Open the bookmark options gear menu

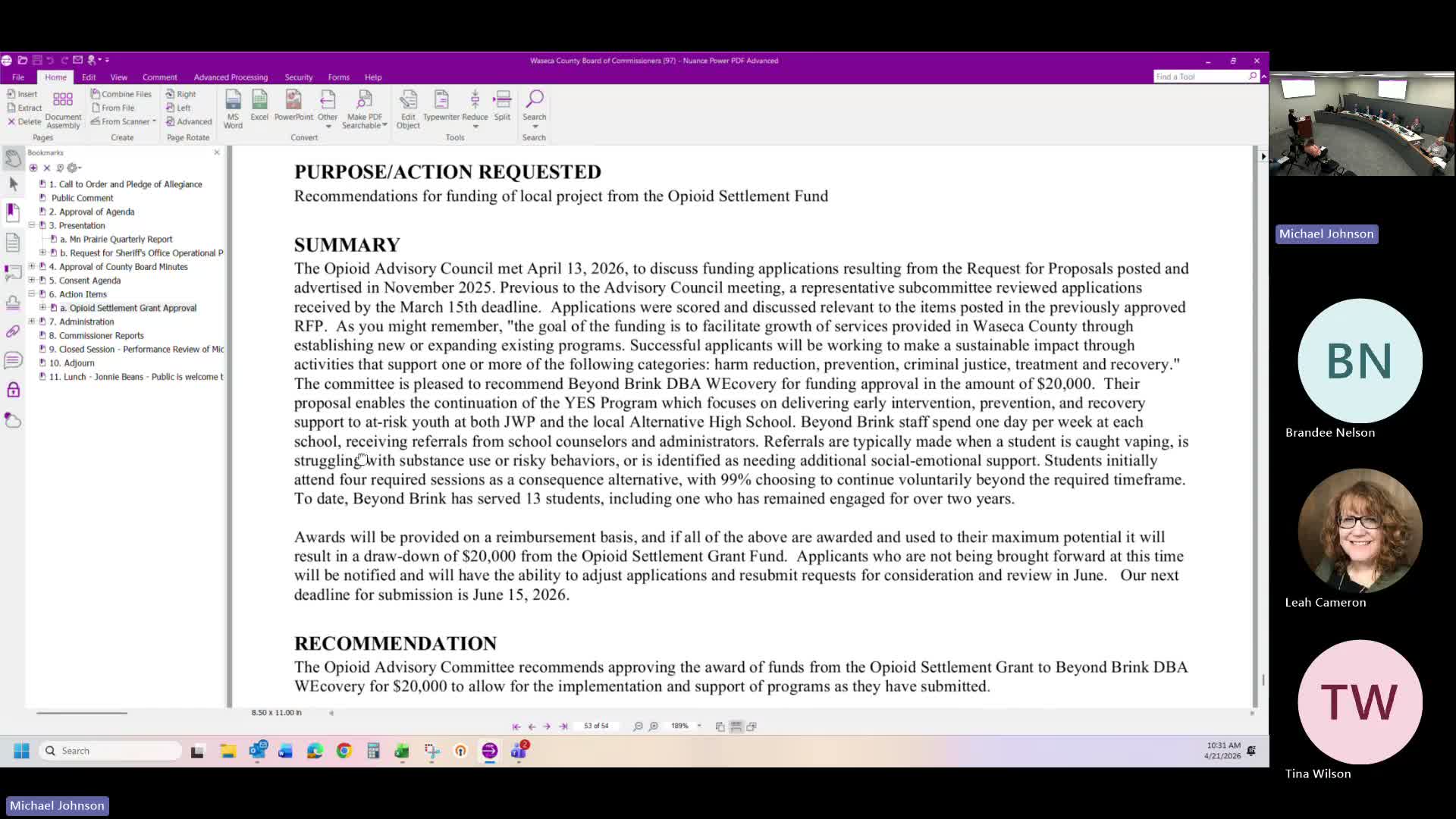point(74,168)
